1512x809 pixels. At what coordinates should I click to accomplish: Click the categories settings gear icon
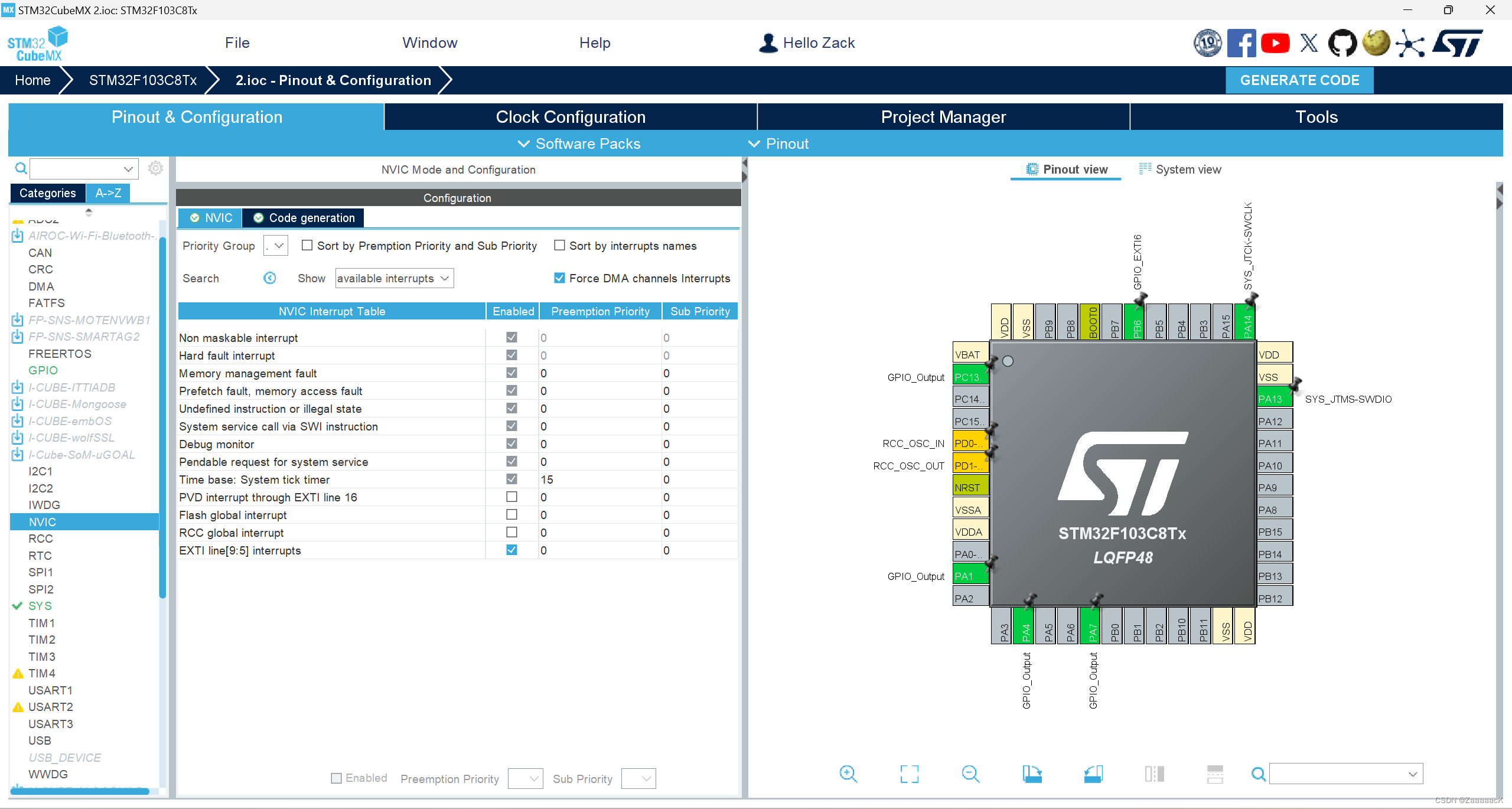click(x=155, y=168)
